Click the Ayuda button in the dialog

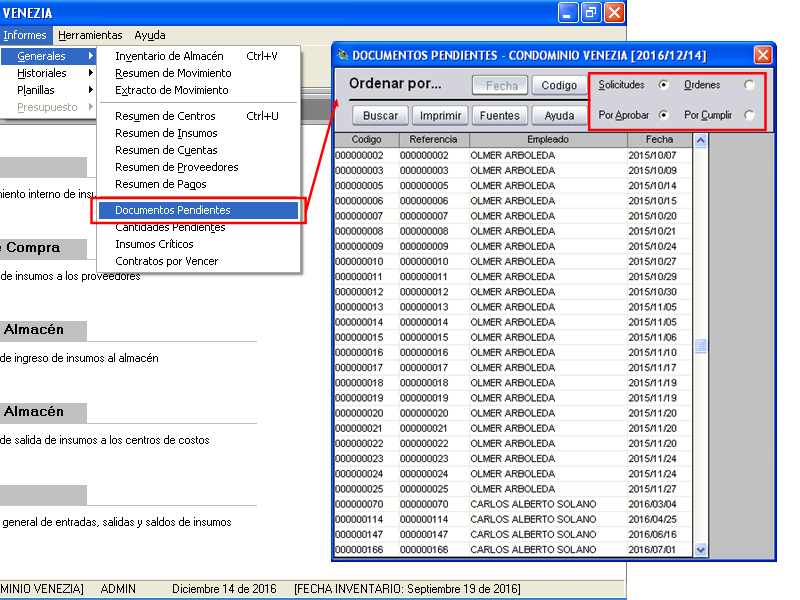[559, 116]
